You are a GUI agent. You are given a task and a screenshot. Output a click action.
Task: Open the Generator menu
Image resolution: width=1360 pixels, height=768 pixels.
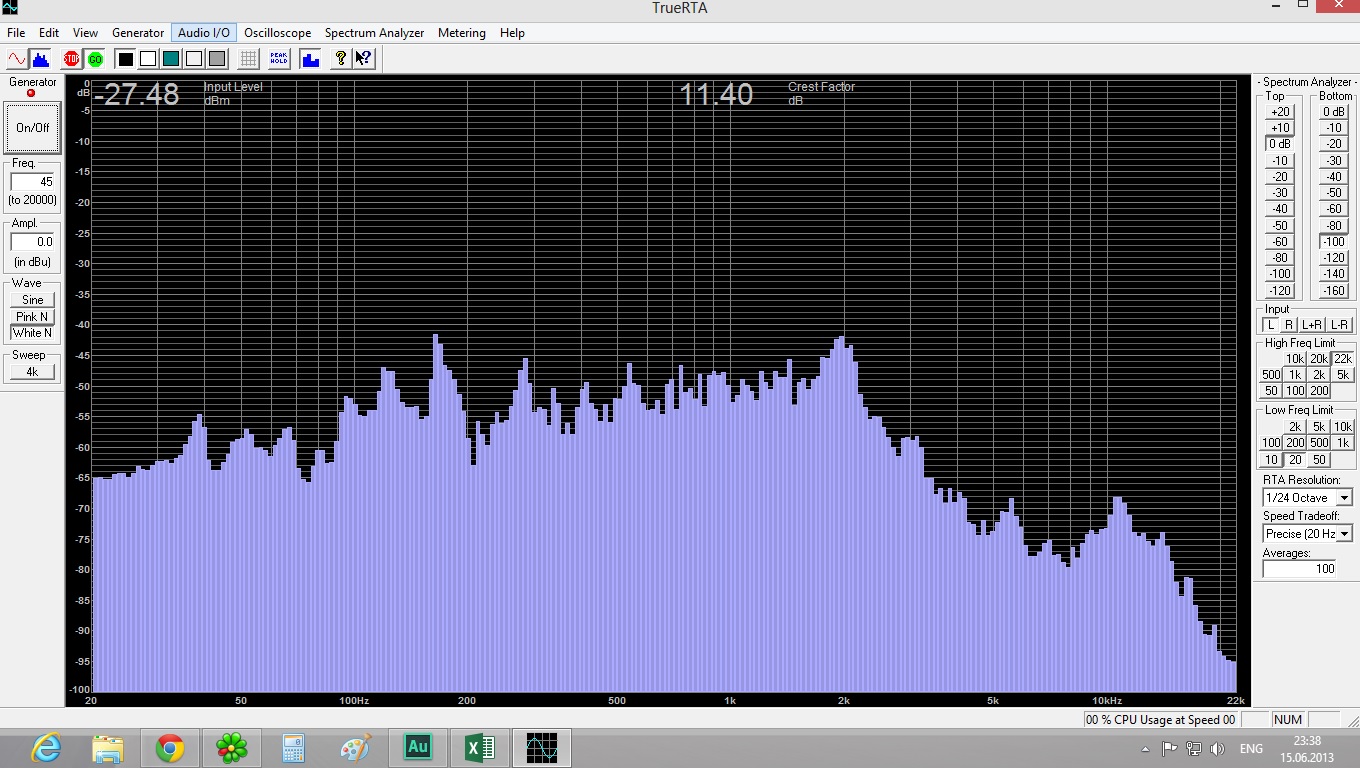[138, 33]
